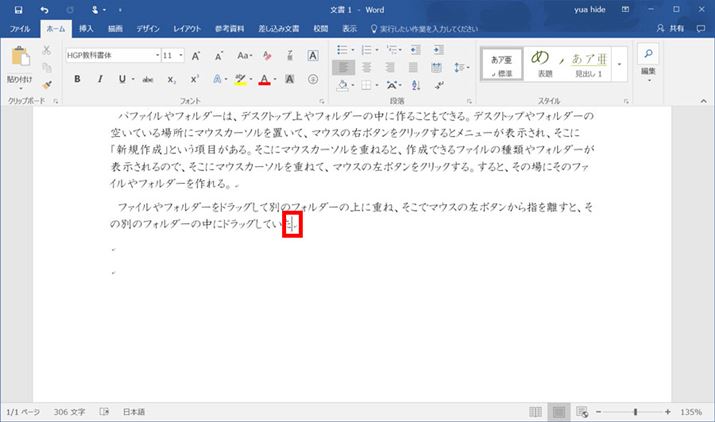The width and height of the screenshot is (715, 422).
Task: Open the ruby phonetic guide tool
Action: coord(290,56)
